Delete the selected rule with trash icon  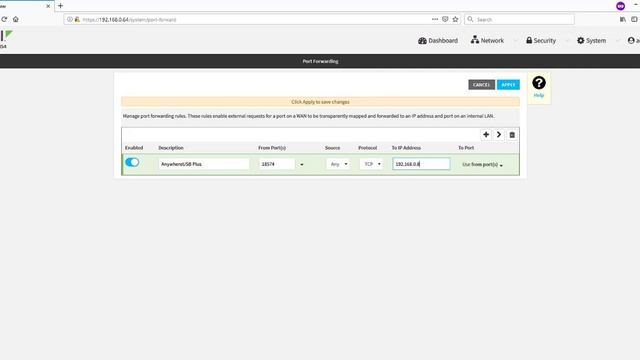pyautogui.click(x=512, y=135)
